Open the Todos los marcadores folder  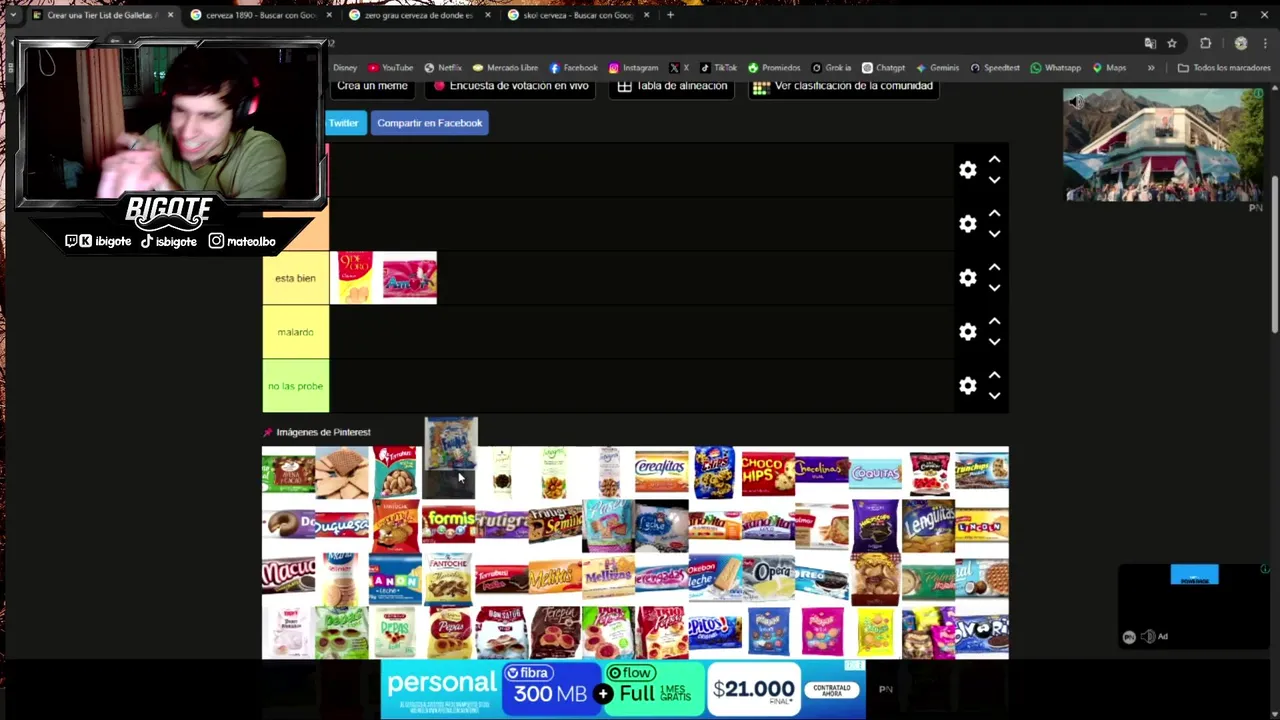[1224, 68]
